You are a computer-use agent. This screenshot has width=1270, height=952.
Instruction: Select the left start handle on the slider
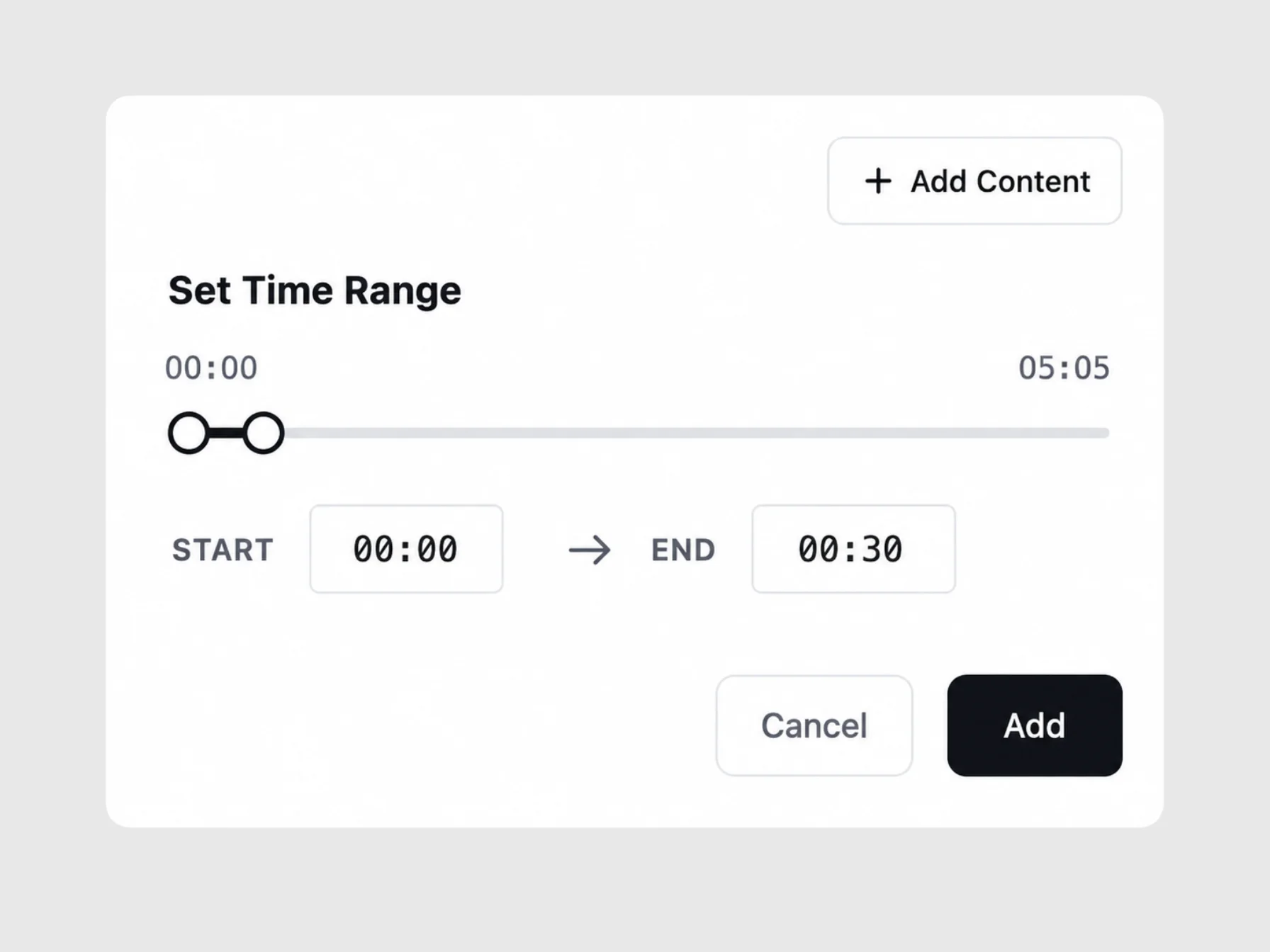[189, 433]
